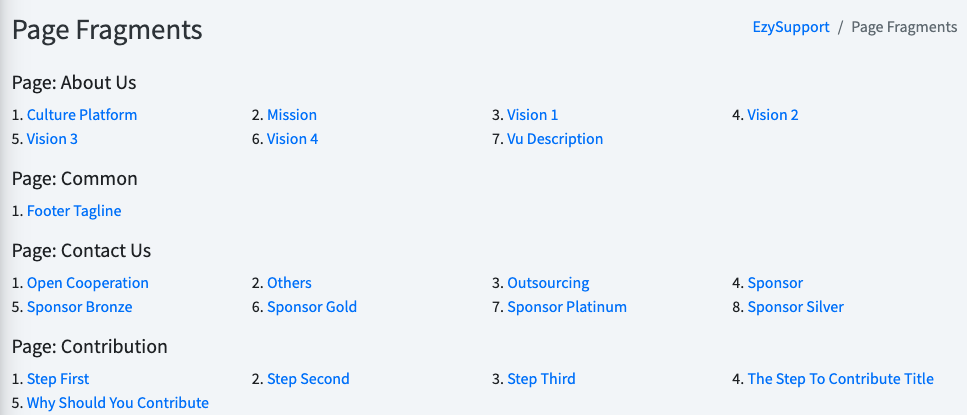Open Vision 3 fragment

52,139
